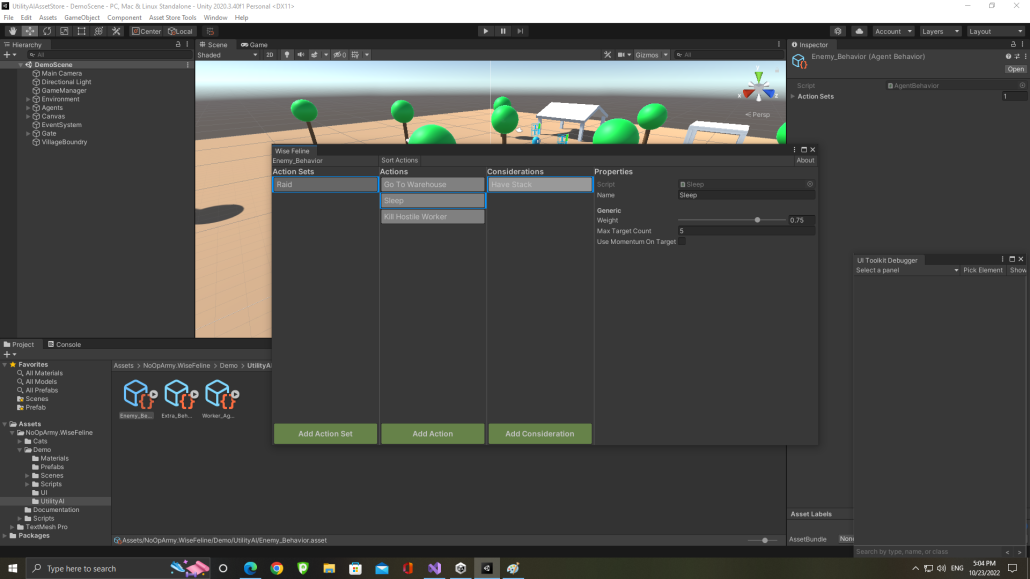The image size is (1030, 579).
Task: Select the Scale tool
Action: coord(64,31)
